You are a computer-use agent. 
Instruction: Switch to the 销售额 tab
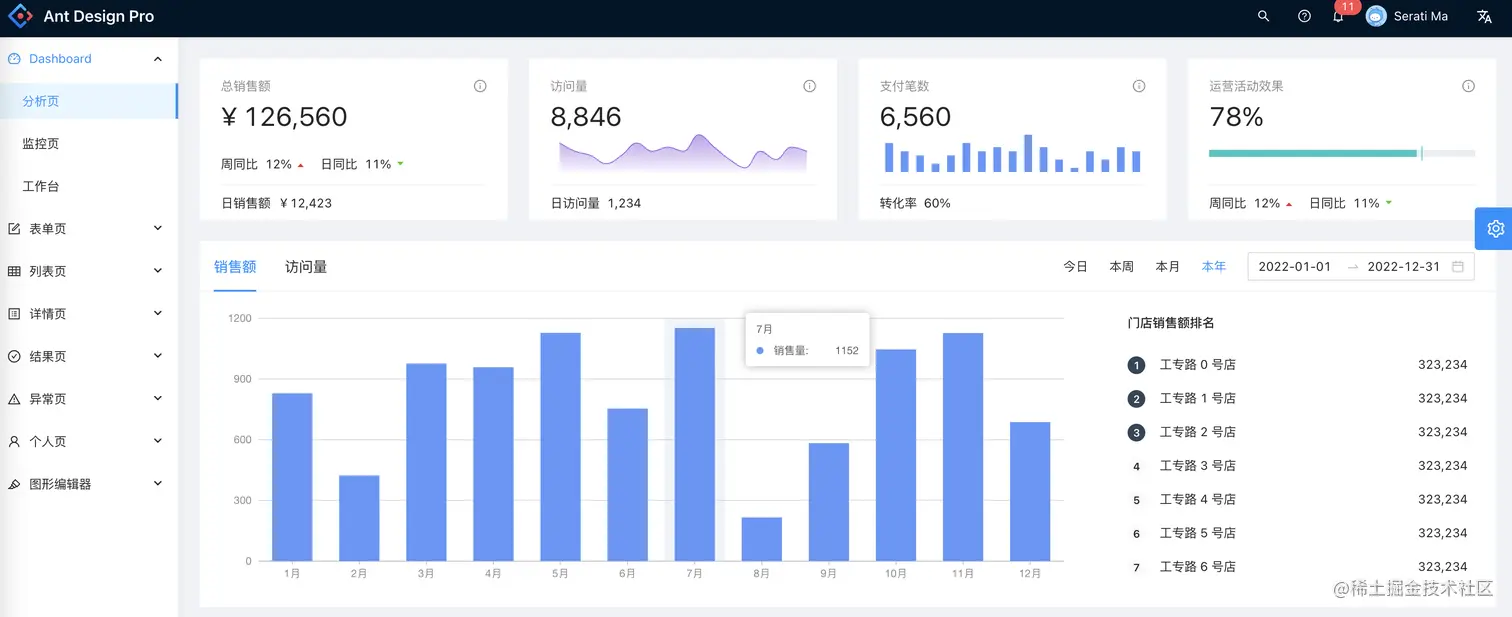[235, 267]
